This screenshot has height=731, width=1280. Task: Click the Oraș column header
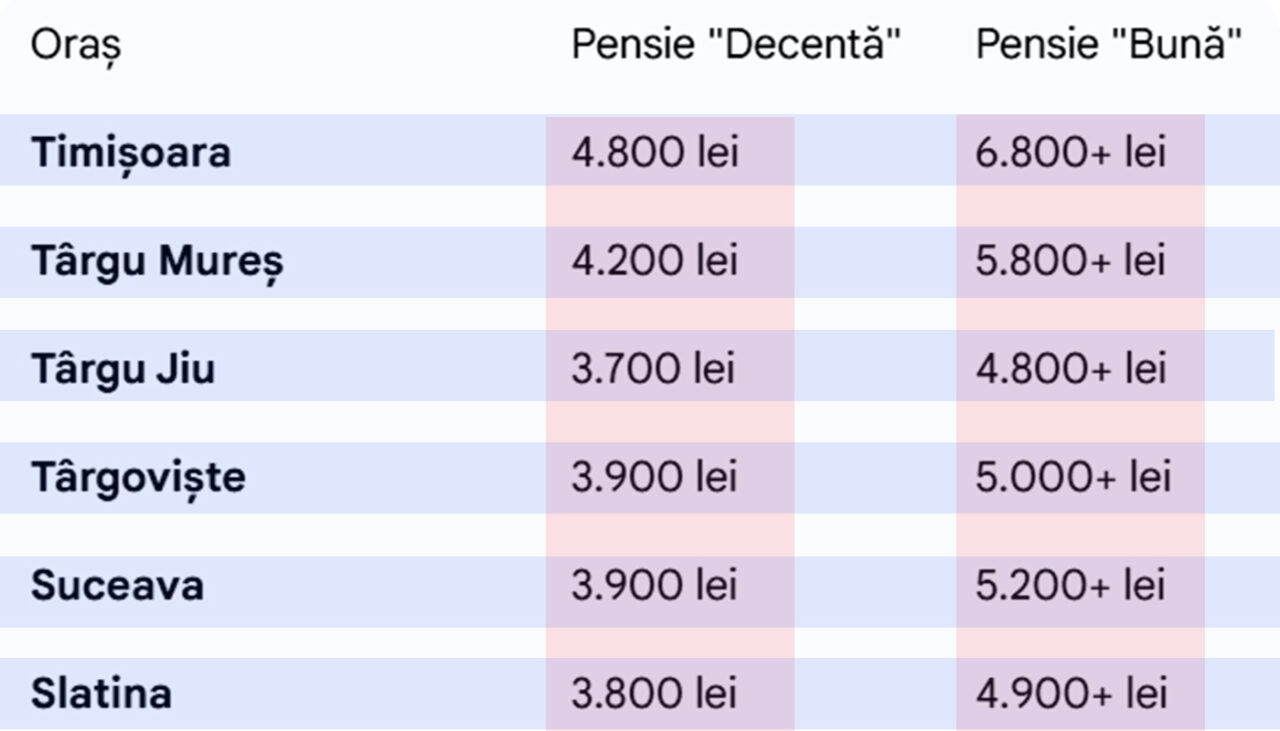[x=76, y=45]
